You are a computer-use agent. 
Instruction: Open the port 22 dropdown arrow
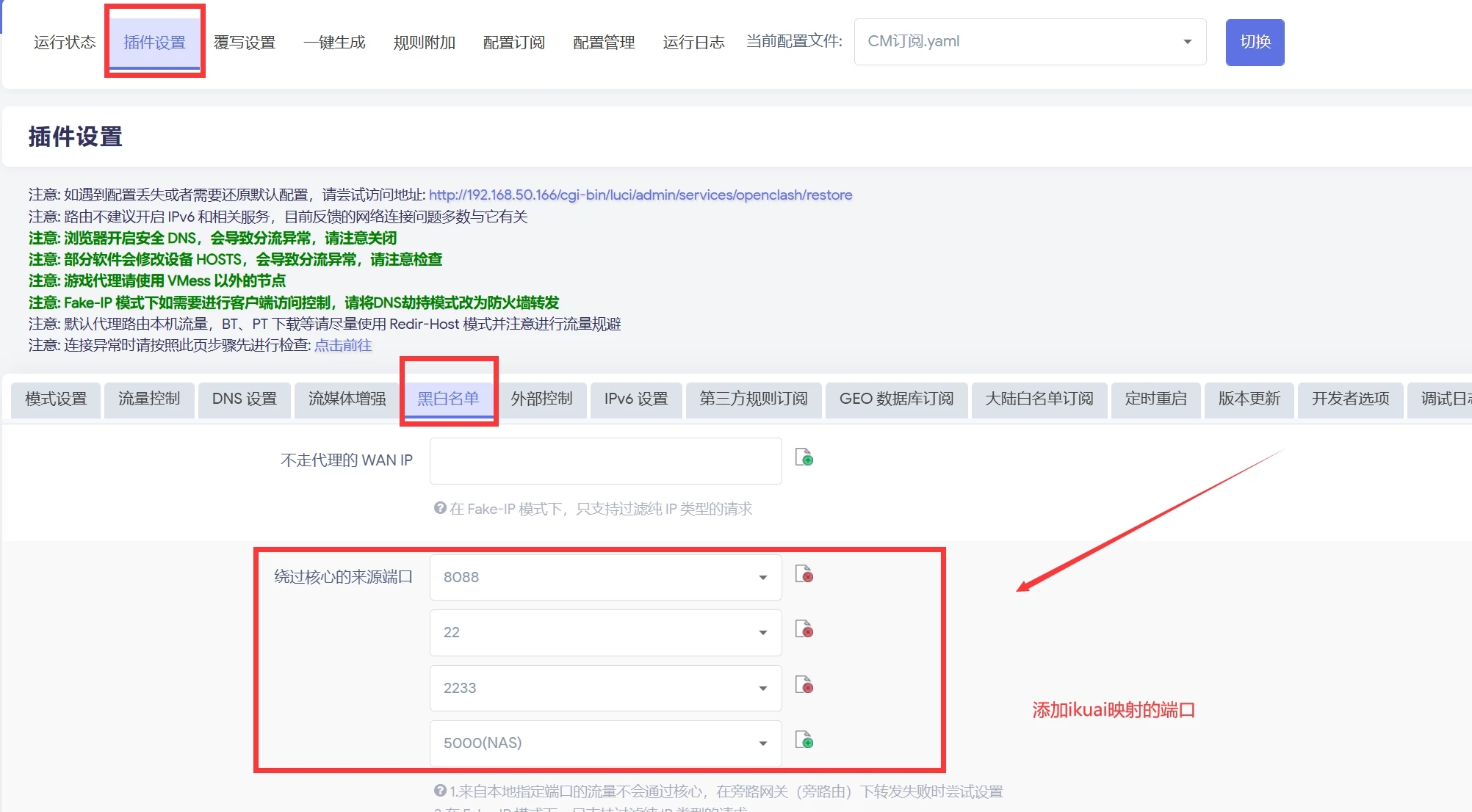(x=762, y=633)
